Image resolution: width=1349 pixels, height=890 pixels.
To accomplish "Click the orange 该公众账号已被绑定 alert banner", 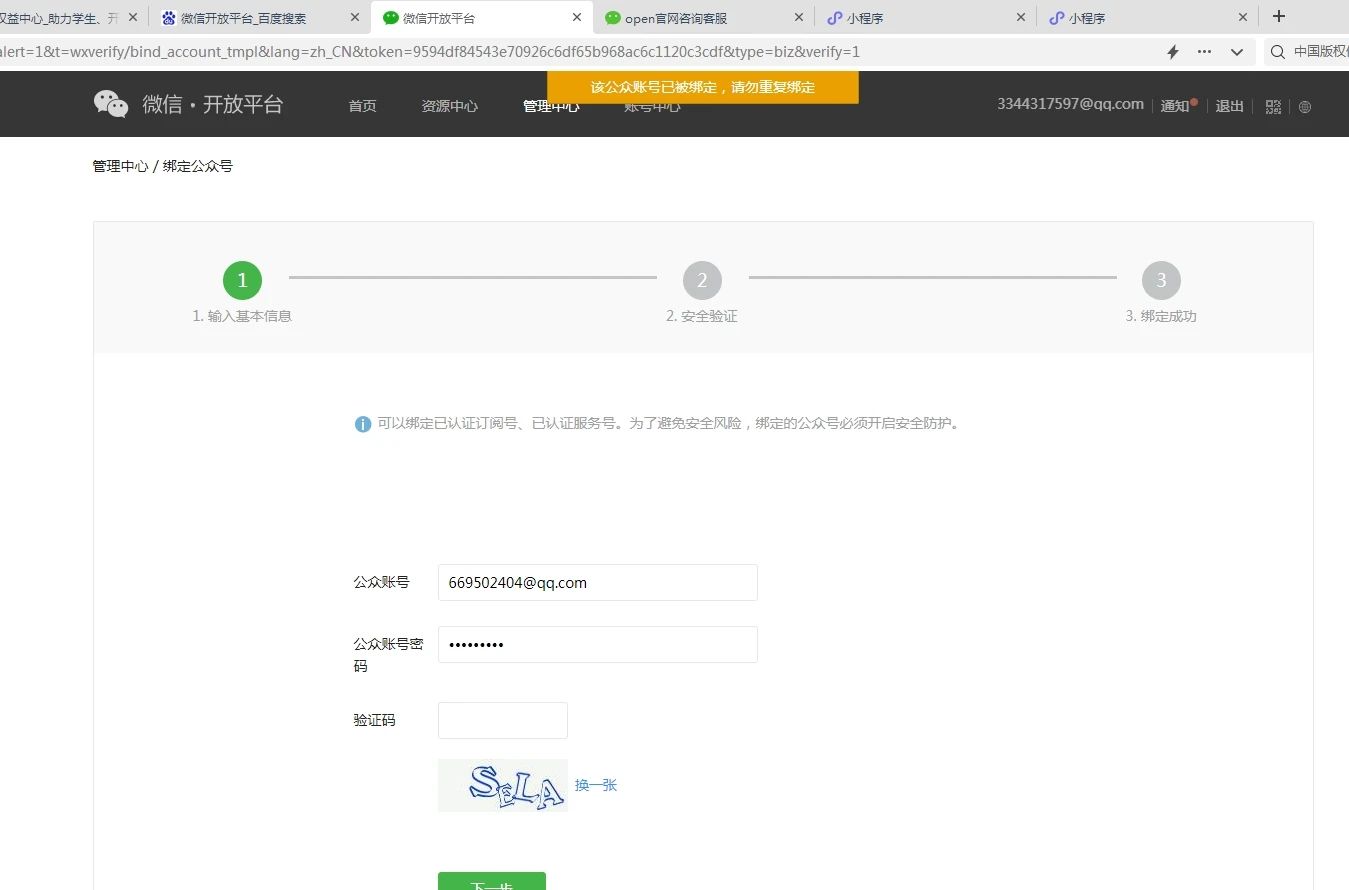I will 703,87.
